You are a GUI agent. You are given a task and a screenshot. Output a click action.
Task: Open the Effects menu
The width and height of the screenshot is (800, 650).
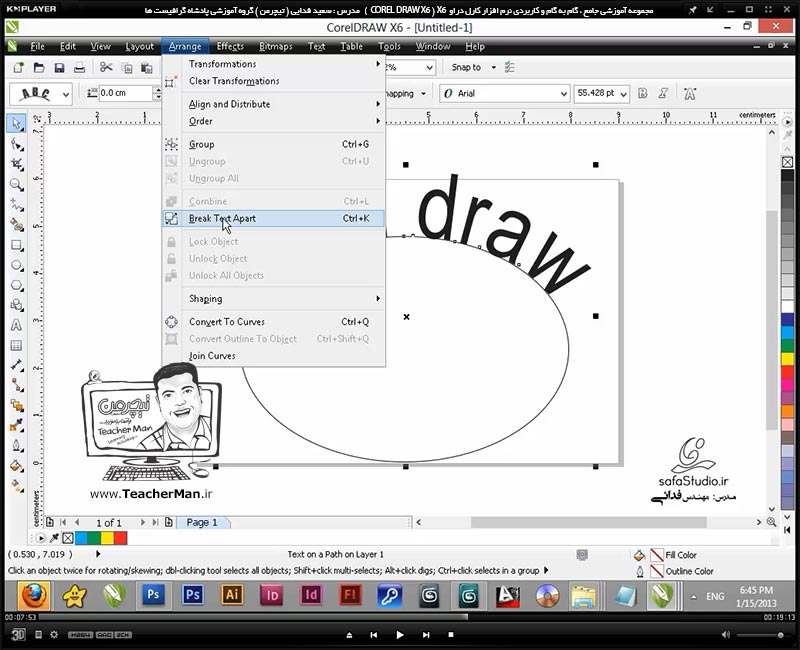click(230, 46)
